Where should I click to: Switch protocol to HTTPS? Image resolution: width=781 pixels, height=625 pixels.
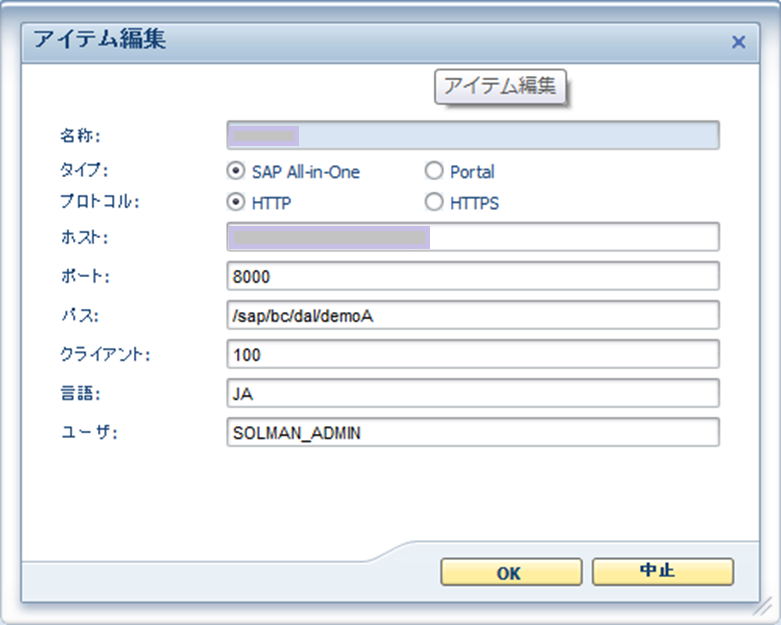pos(434,202)
